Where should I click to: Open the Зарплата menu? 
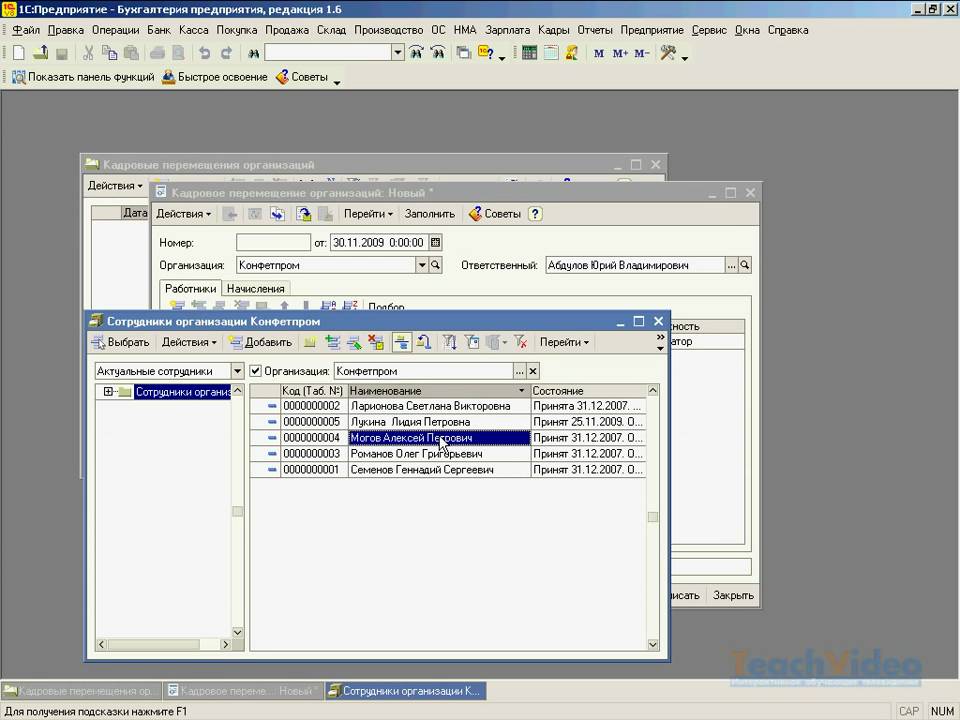(x=508, y=30)
